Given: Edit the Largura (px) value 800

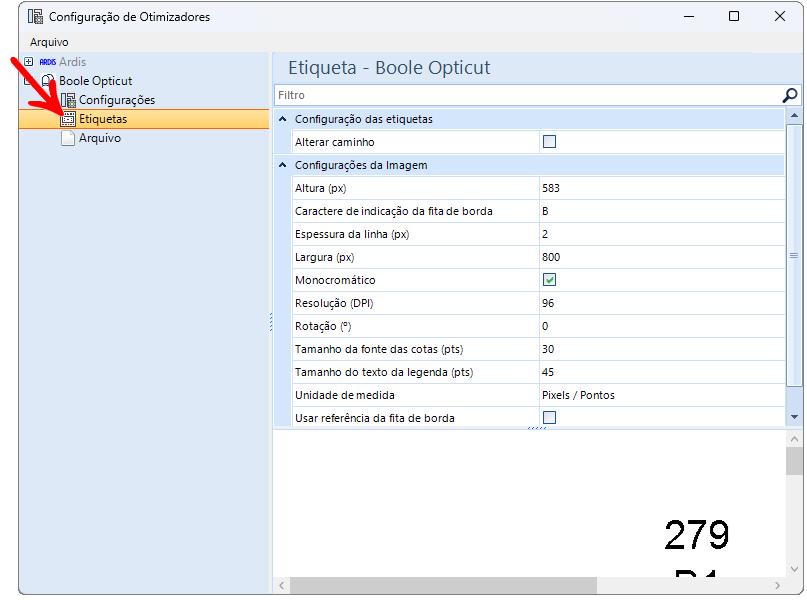Looking at the screenshot, I should (x=662, y=257).
